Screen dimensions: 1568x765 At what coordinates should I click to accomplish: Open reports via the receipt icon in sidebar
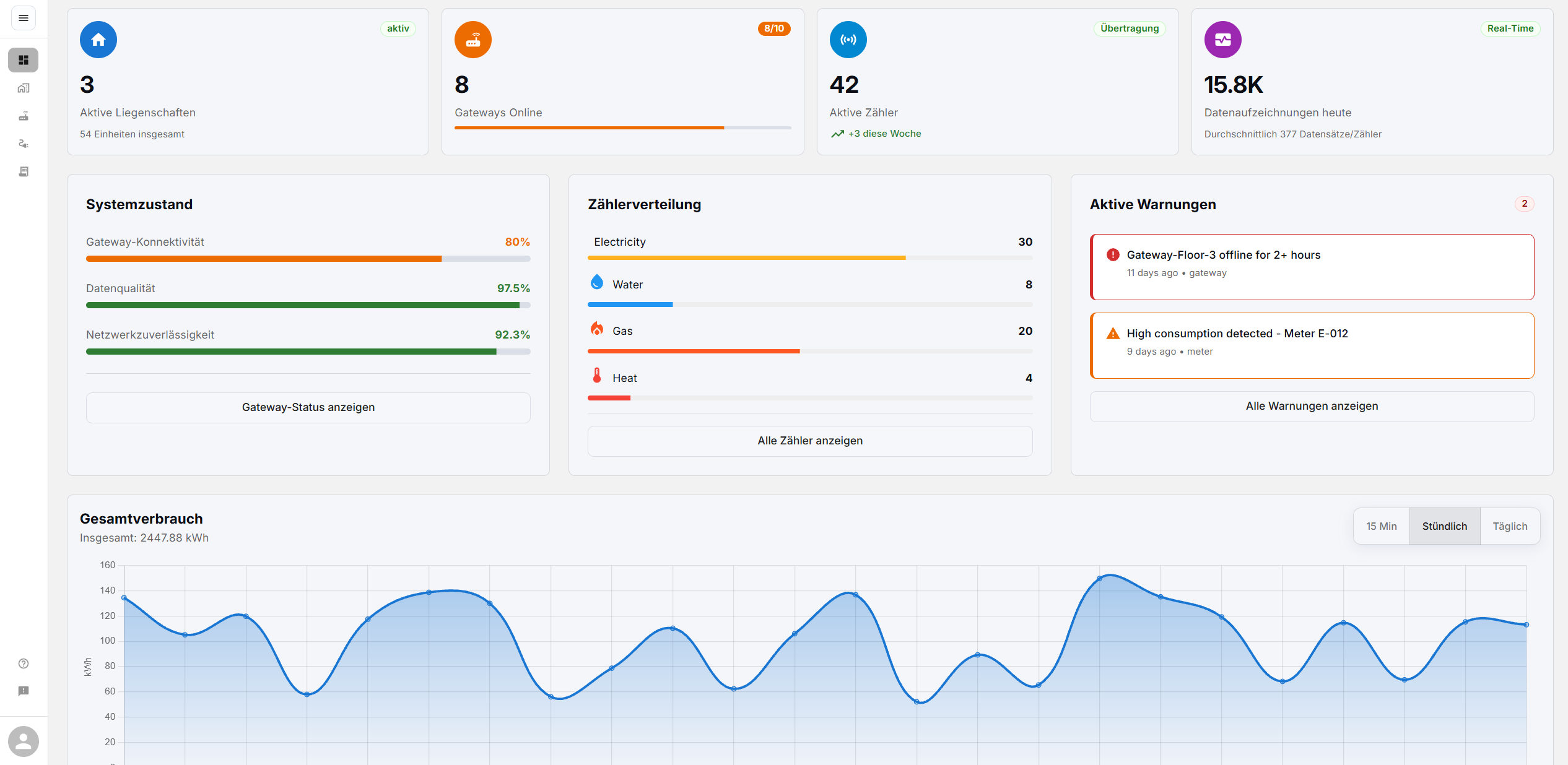click(24, 171)
